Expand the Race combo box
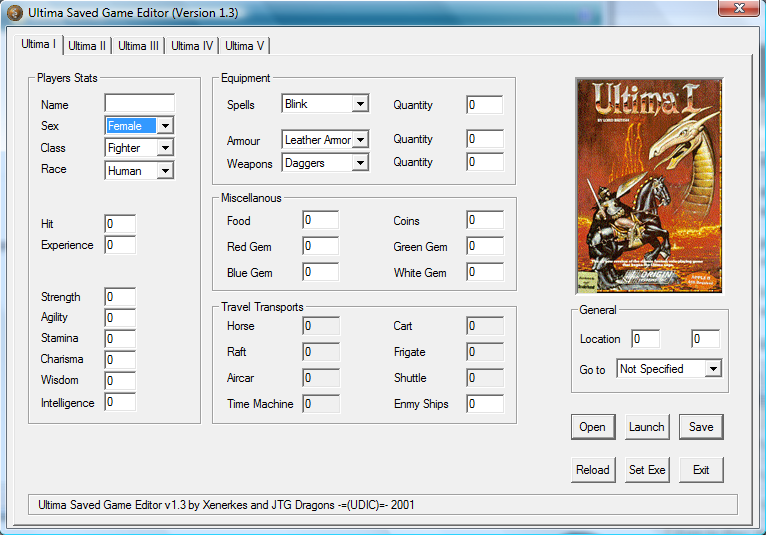 165,171
